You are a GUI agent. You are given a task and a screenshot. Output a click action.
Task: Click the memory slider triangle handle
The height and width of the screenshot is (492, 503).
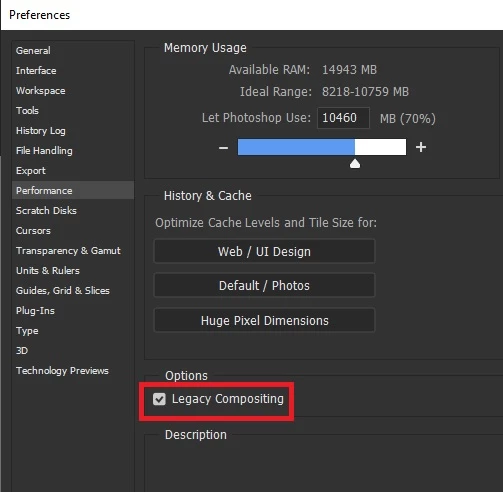pyautogui.click(x=355, y=164)
